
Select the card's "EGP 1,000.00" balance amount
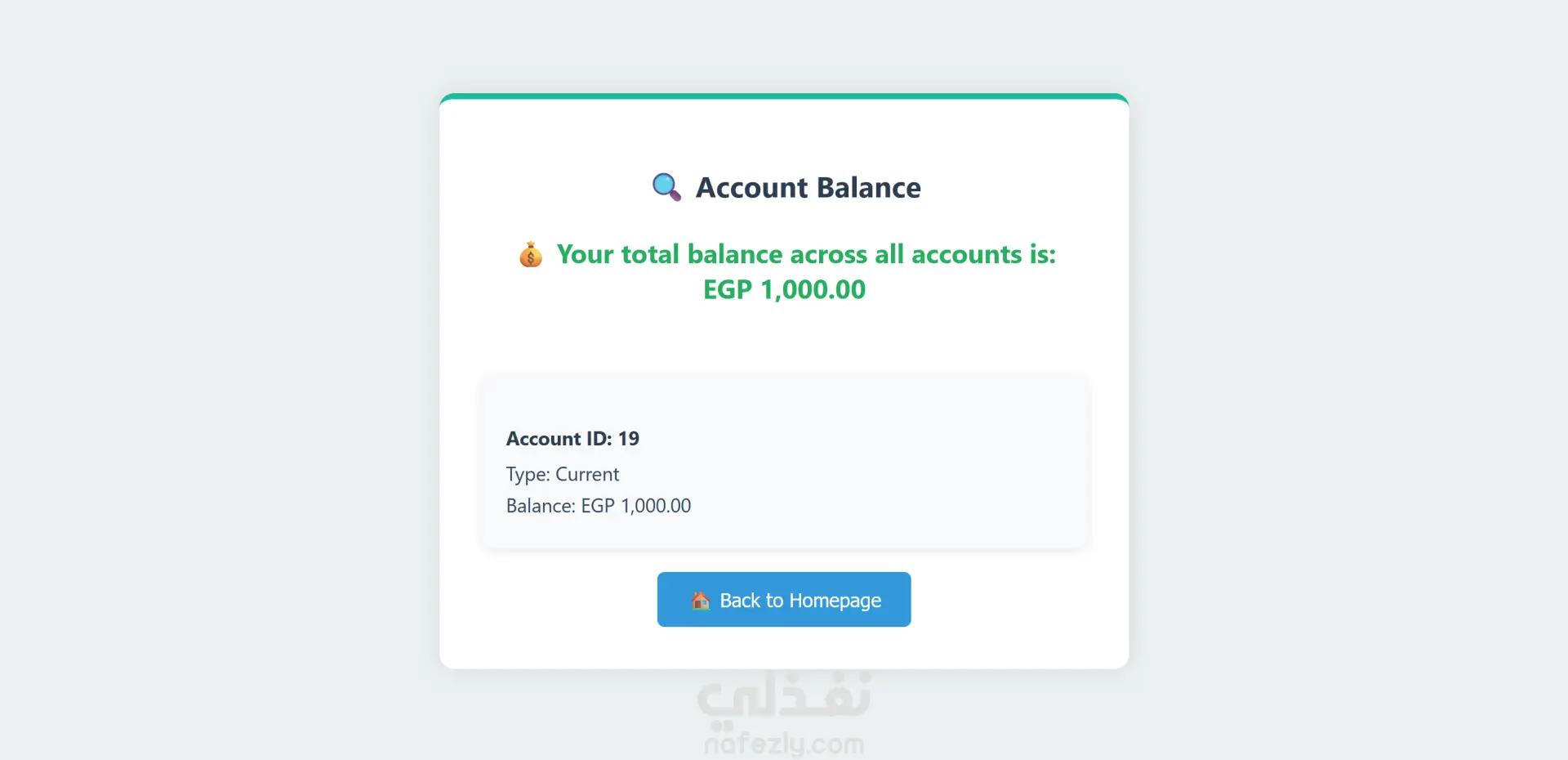coord(636,506)
